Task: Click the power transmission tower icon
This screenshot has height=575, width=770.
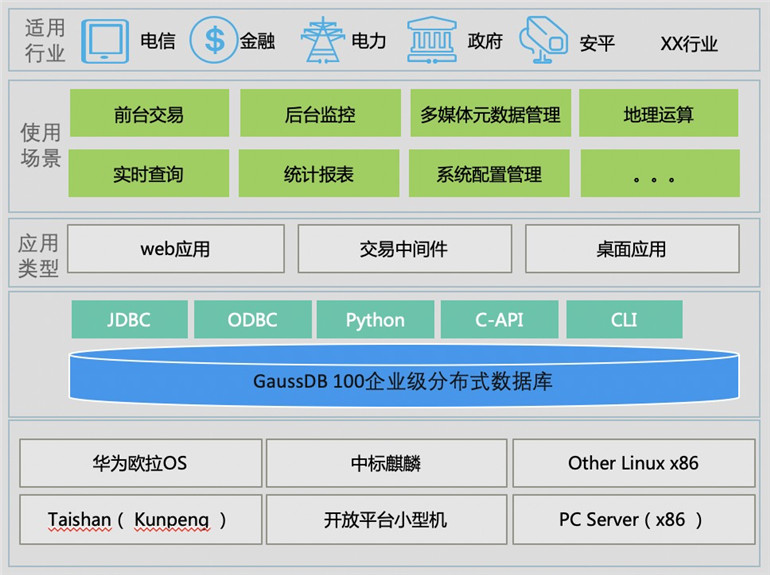Action: pyautogui.click(x=323, y=40)
